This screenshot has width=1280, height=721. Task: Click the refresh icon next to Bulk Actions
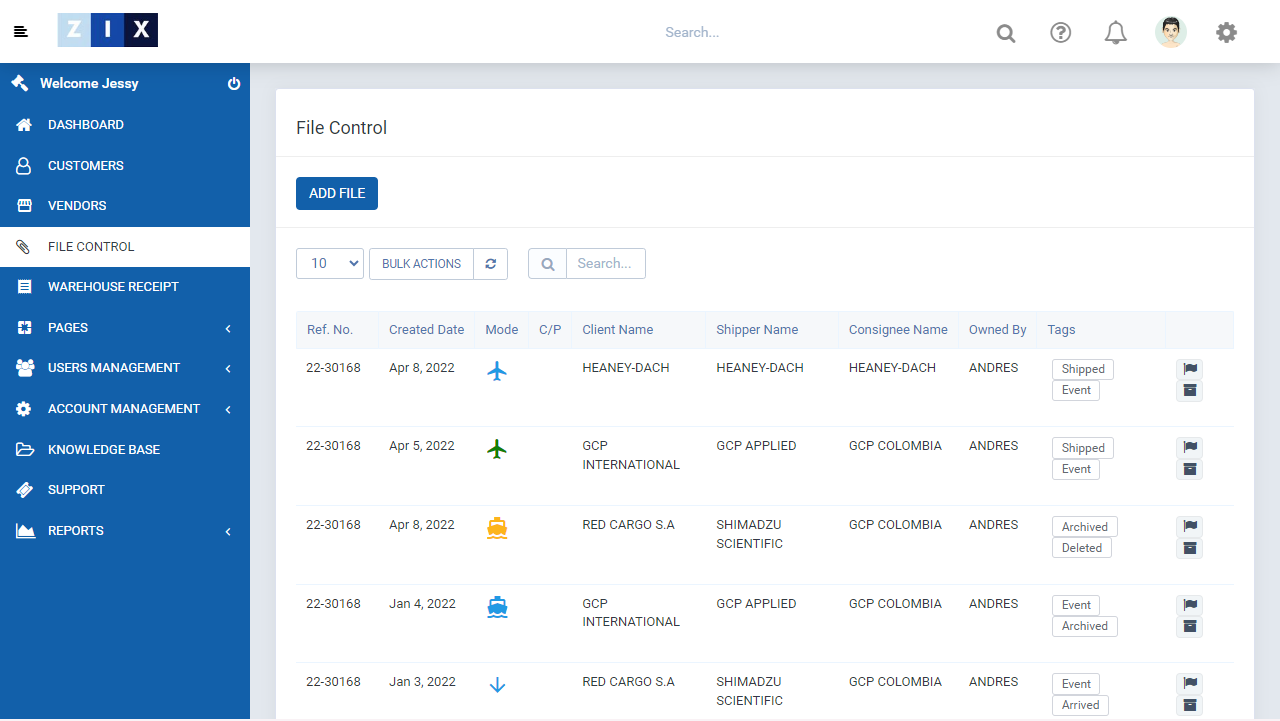pos(490,264)
